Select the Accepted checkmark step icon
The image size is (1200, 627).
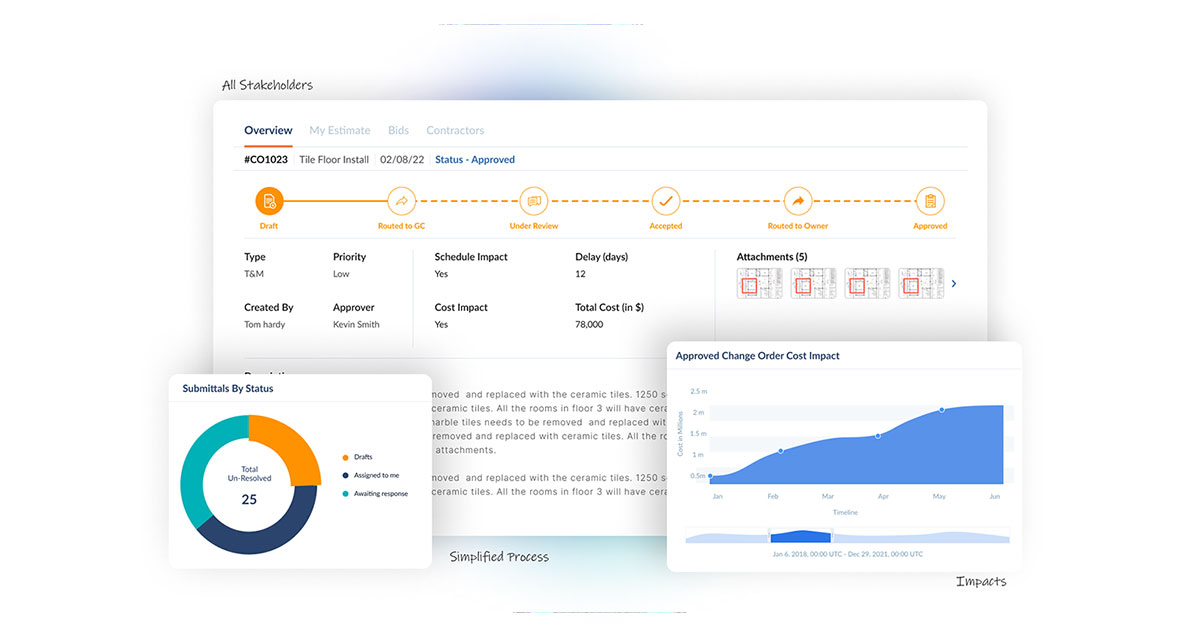tap(666, 201)
